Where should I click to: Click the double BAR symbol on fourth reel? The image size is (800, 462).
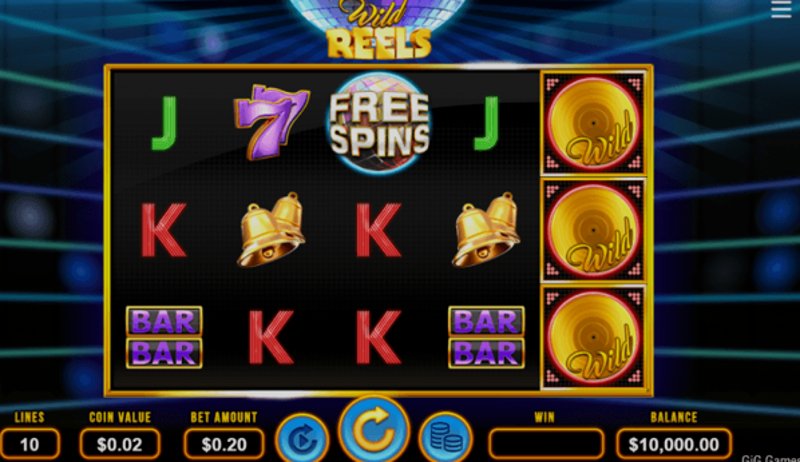(486, 337)
